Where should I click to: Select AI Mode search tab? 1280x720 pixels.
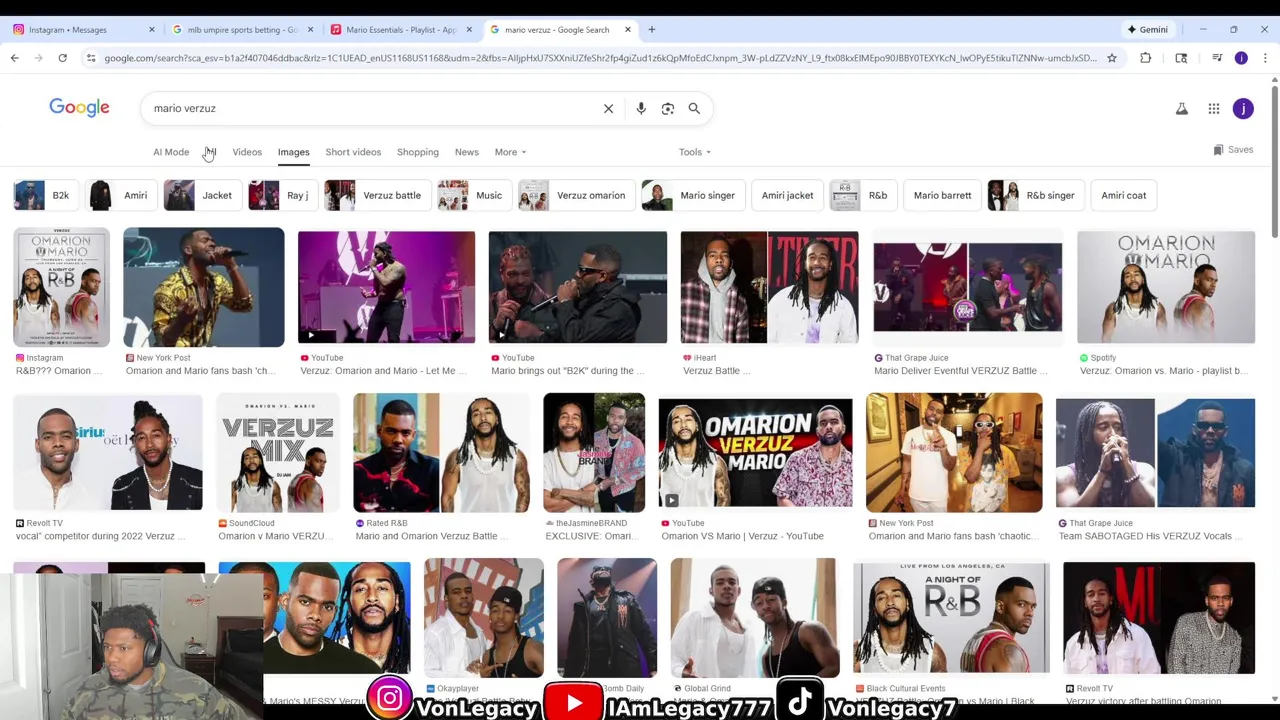point(171,152)
